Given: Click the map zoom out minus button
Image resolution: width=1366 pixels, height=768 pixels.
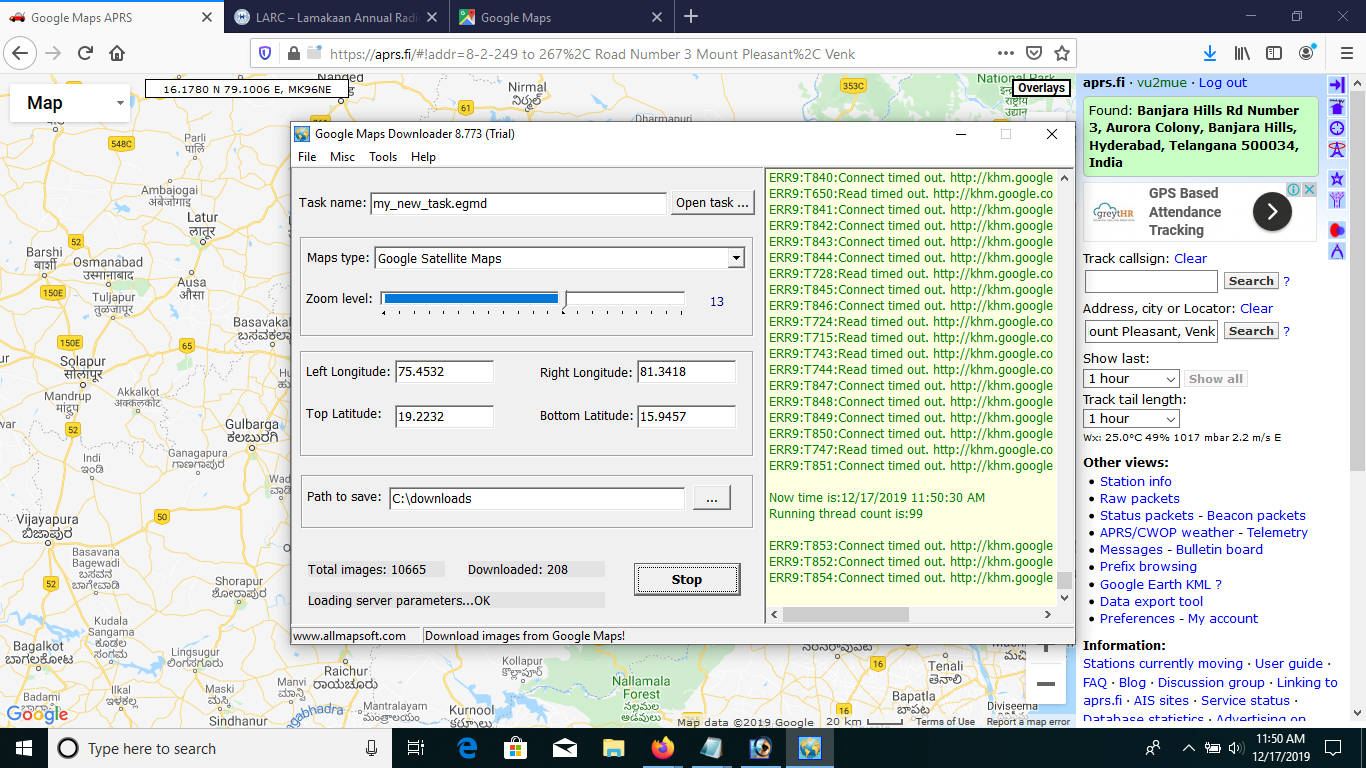Looking at the screenshot, I should click(1045, 683).
